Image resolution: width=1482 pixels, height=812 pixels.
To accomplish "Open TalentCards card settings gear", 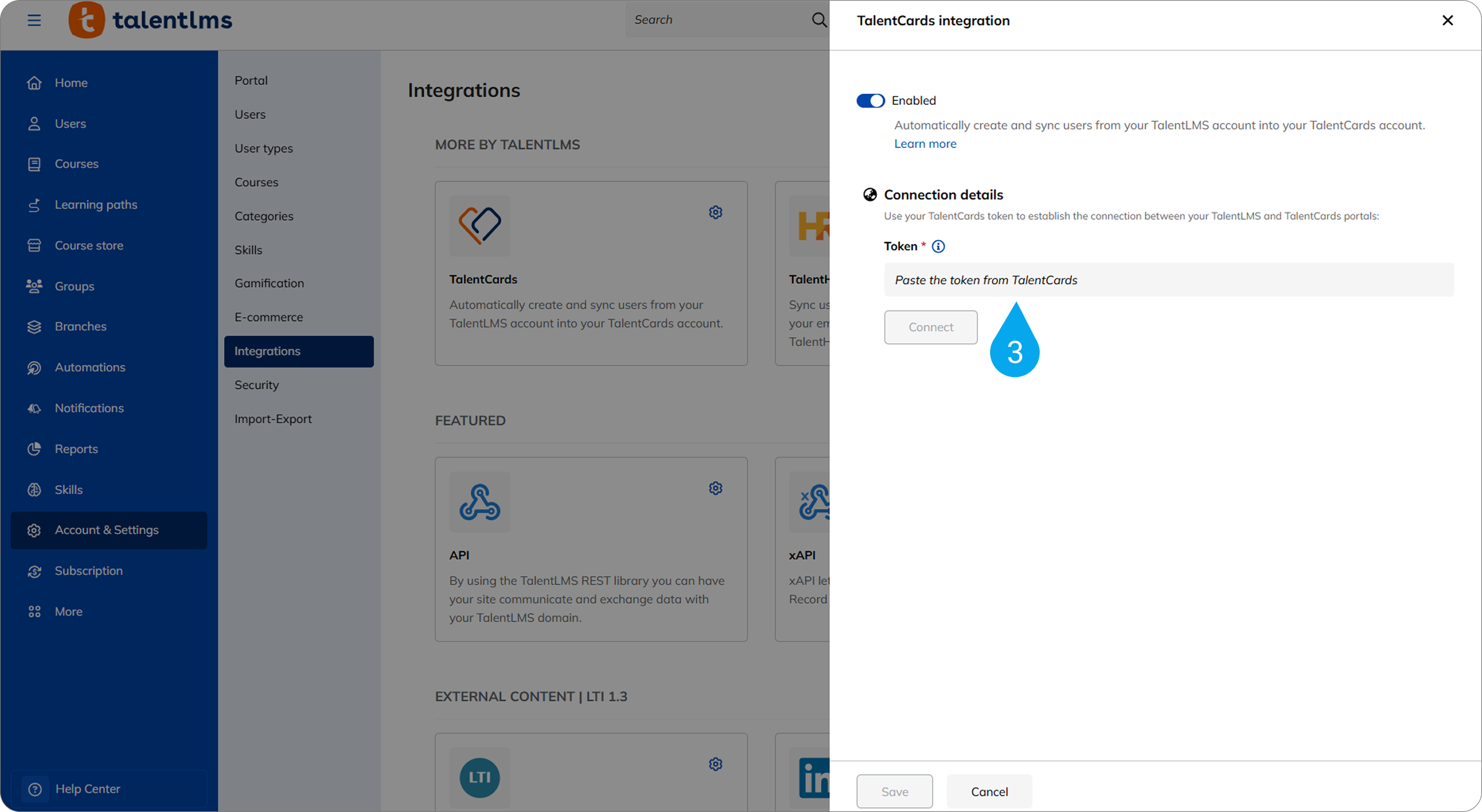I will pos(715,212).
